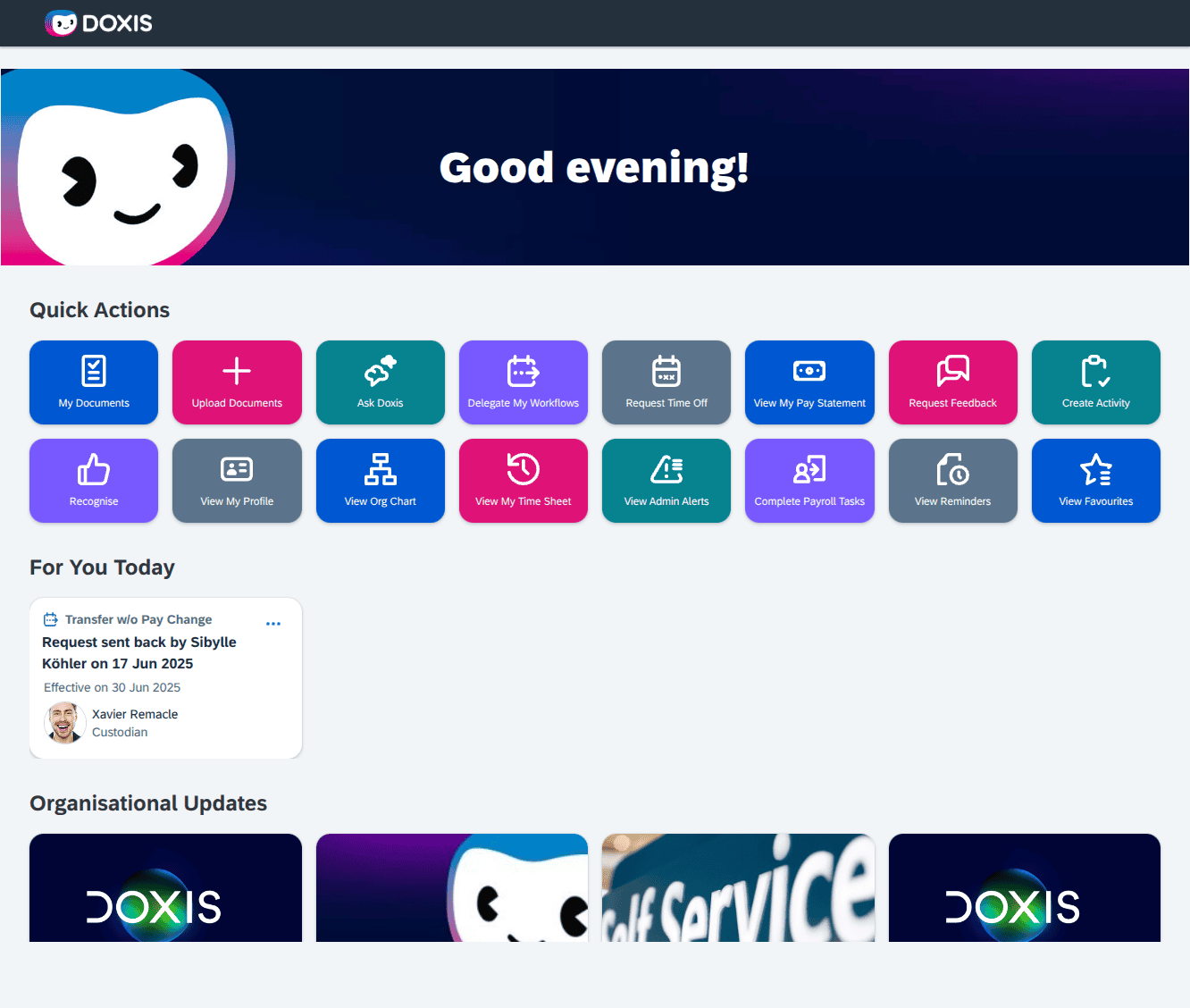This screenshot has width=1190, height=1008.
Task: Open the Transfer w/o Pay Change request card
Action: 165,678
